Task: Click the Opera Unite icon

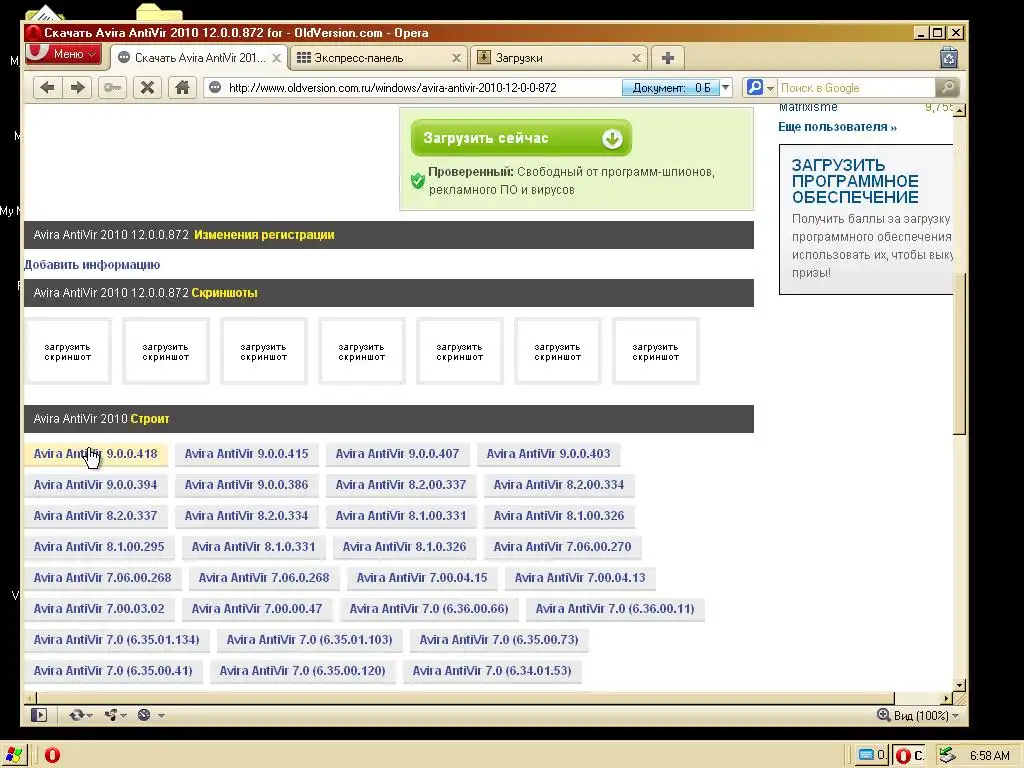Action: 110,715
